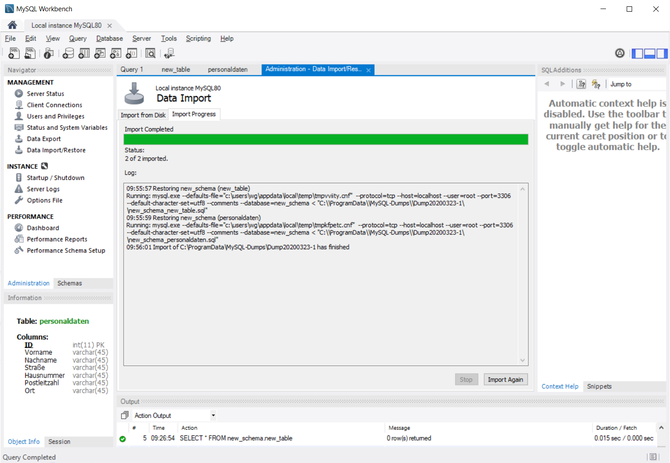Reconnect to DBMS toolbar icon
Viewport: 670px width, 463px height.
pos(169,53)
